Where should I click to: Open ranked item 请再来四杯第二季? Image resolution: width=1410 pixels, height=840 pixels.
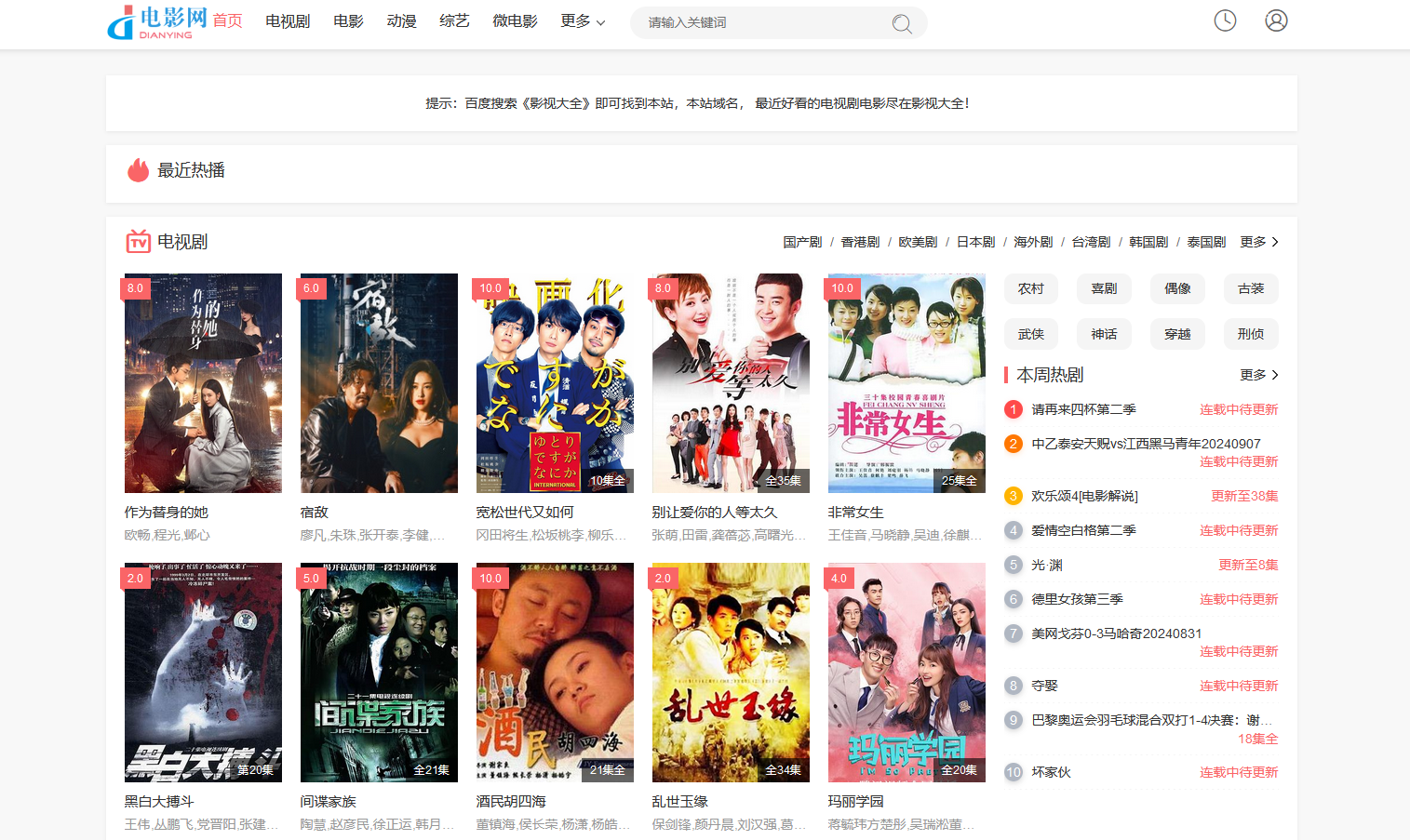[1083, 409]
